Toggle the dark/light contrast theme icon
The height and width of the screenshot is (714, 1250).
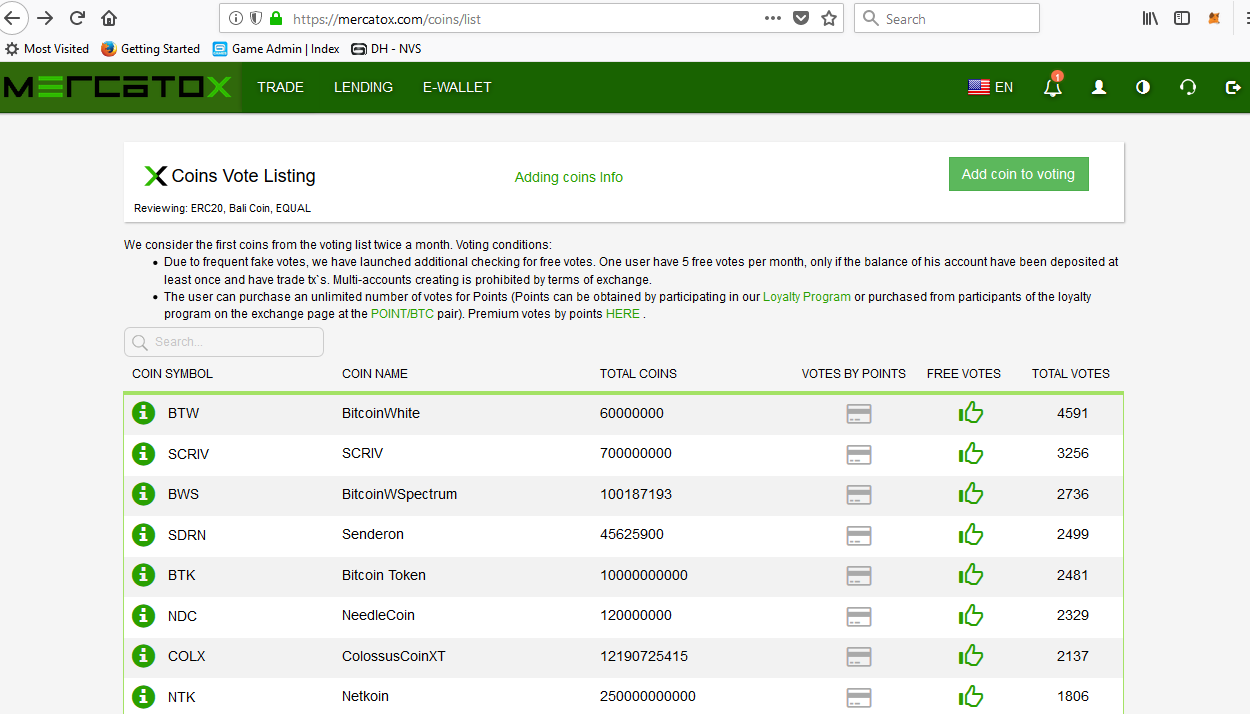coord(1143,88)
